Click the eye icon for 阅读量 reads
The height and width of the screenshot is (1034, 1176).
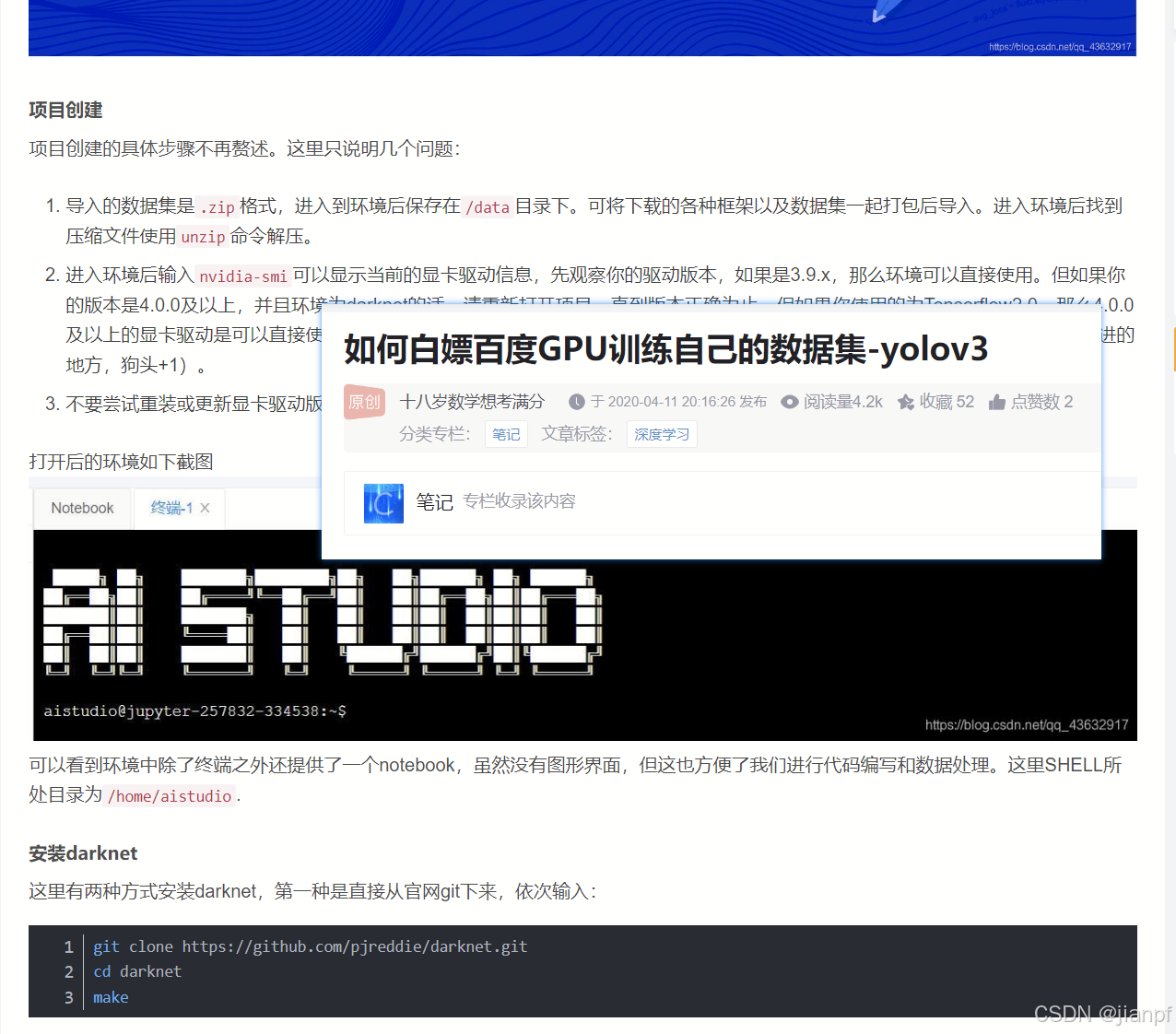[789, 402]
